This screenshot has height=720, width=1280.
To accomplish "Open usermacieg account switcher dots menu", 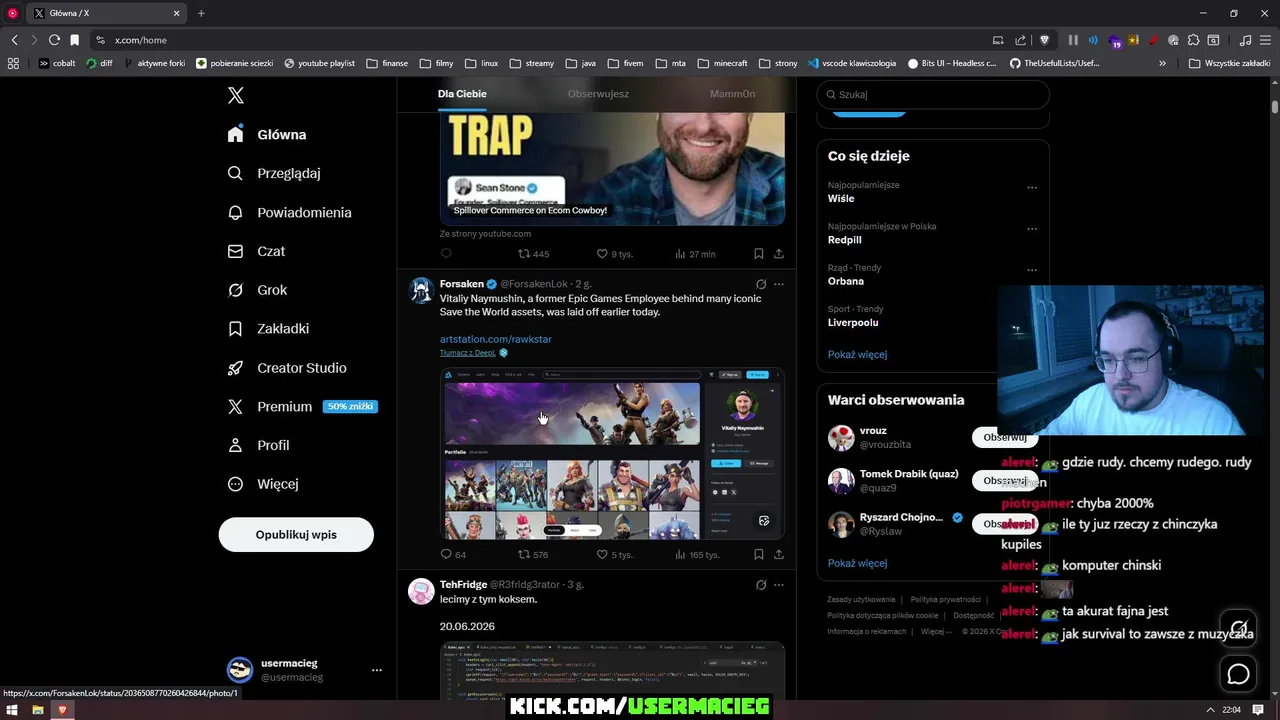I will [376, 670].
